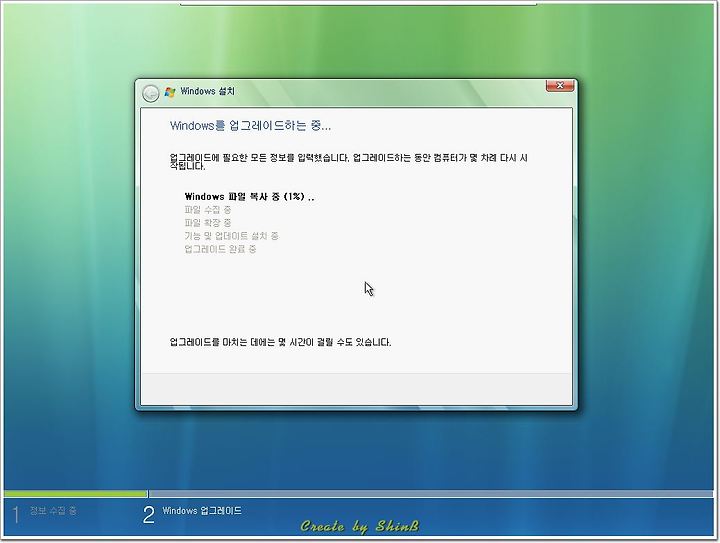
Task: Click '기능 및 업데이트 설치 중' step
Action: (231, 236)
